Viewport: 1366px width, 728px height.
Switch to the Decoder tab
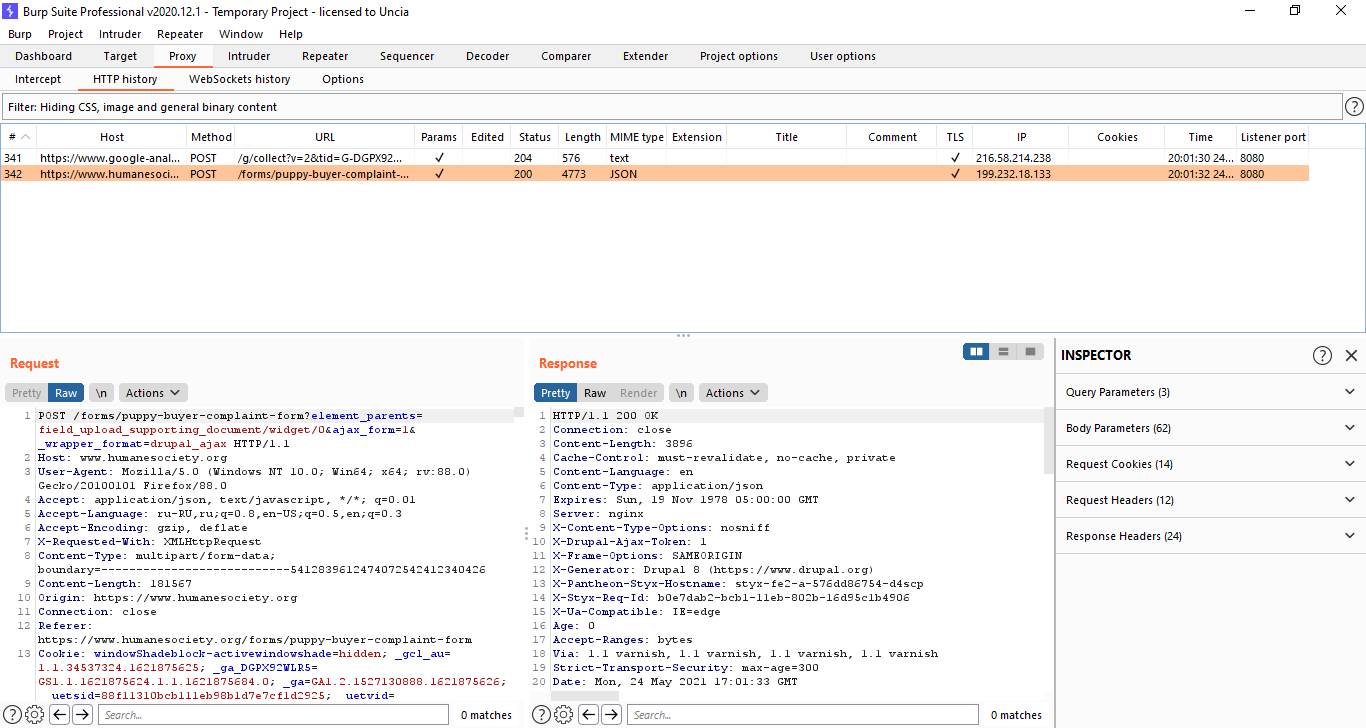[488, 56]
